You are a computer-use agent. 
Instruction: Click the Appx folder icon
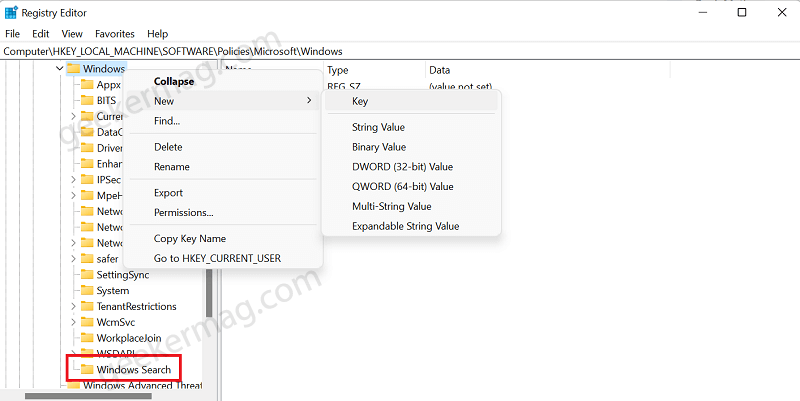[87, 85]
